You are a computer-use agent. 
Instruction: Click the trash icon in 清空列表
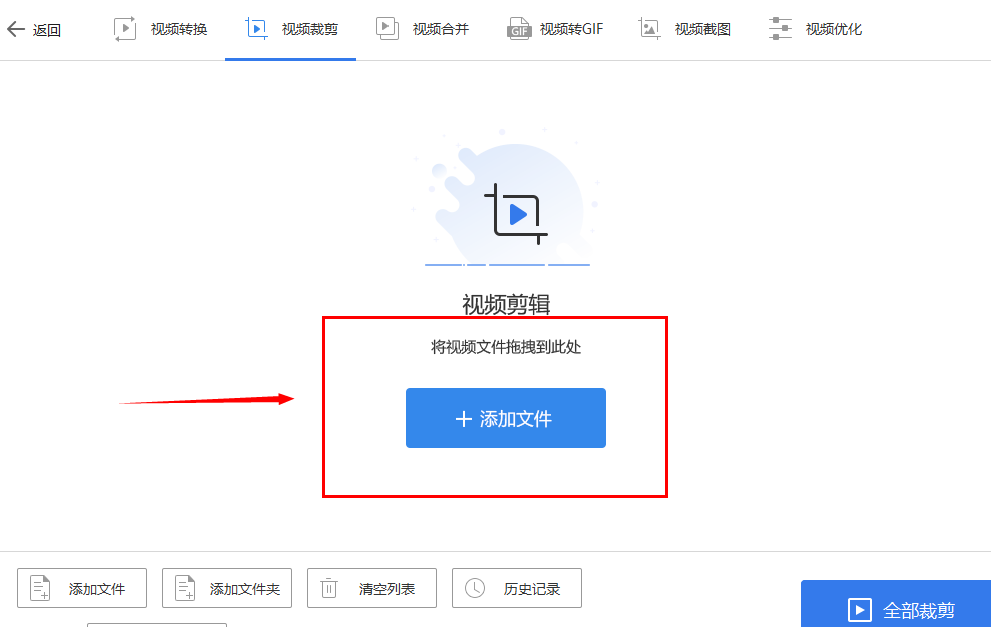tap(329, 588)
